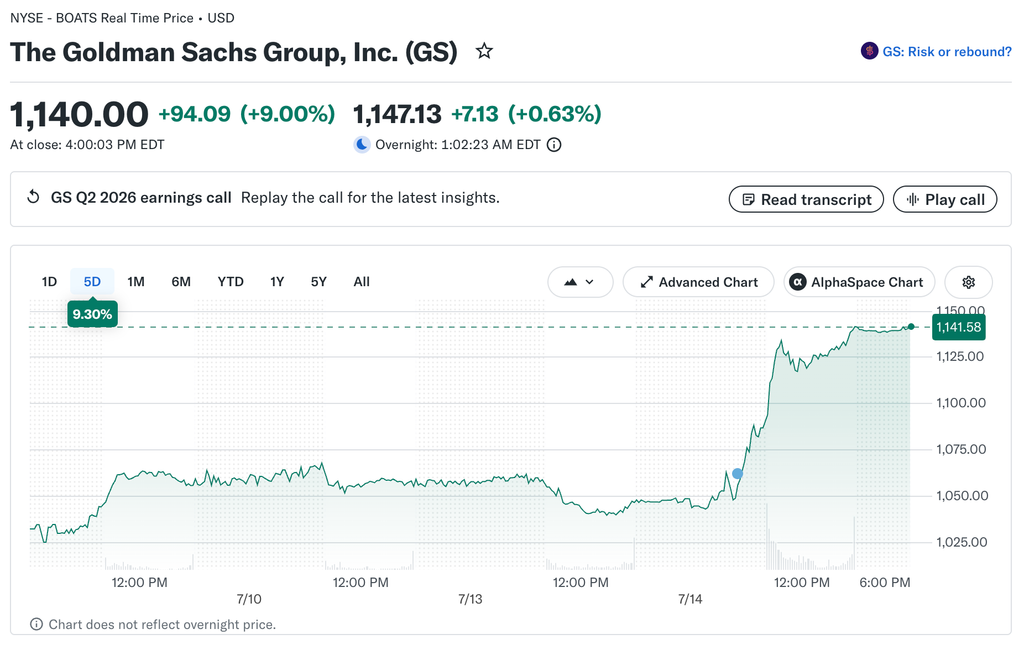Viewport: 1024px width, 652px height.
Task: Open chart type dropdown
Action: pyautogui.click(x=580, y=282)
